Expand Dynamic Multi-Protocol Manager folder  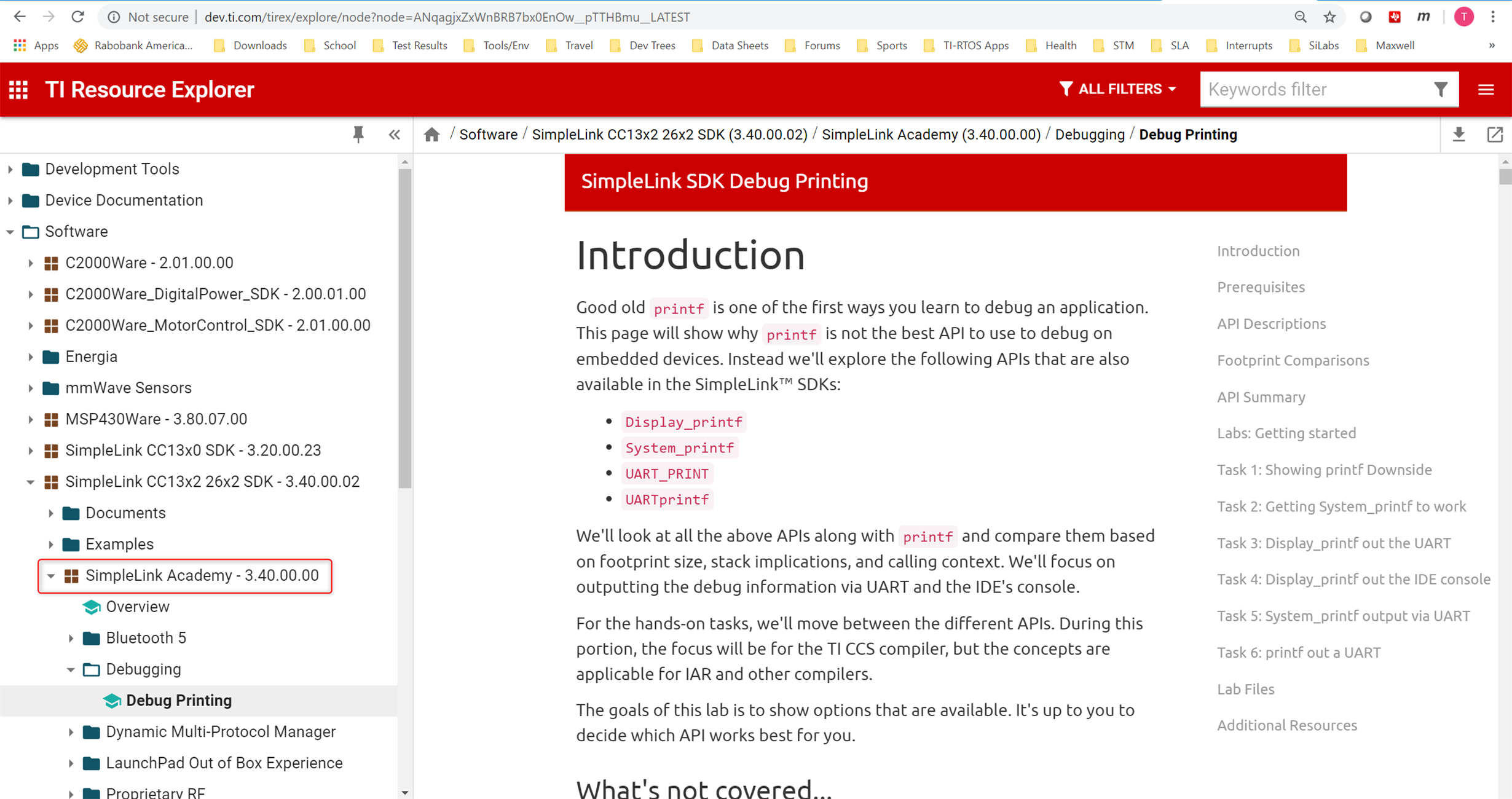71,732
